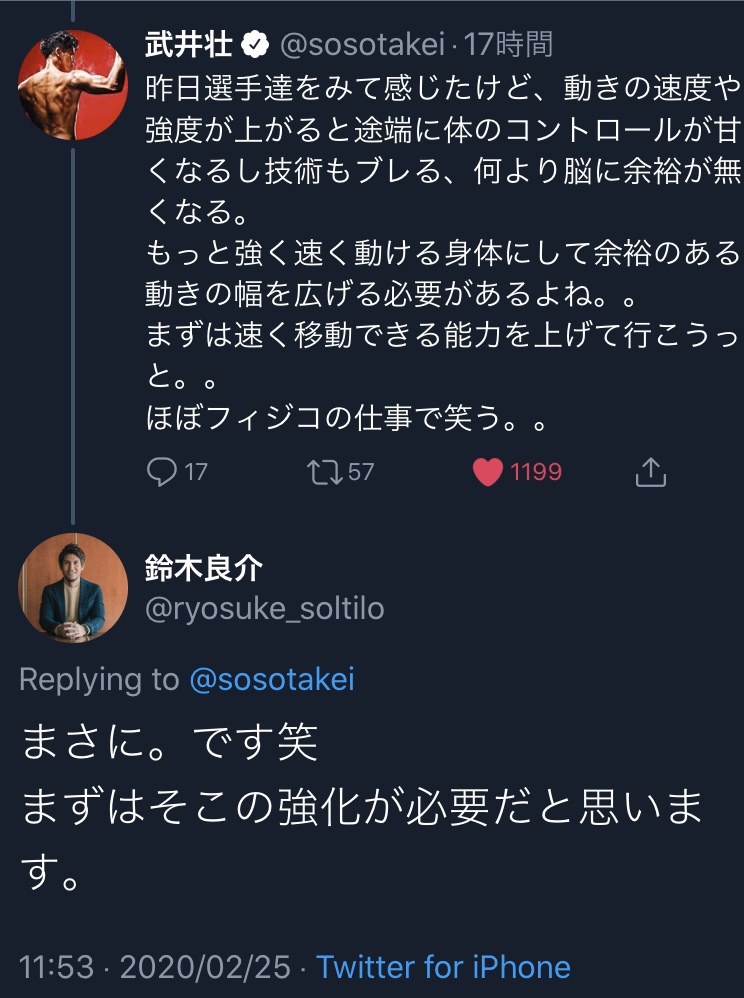The image size is (744, 998).
Task: Unlike the tweet via the red heart
Action: [x=487, y=471]
